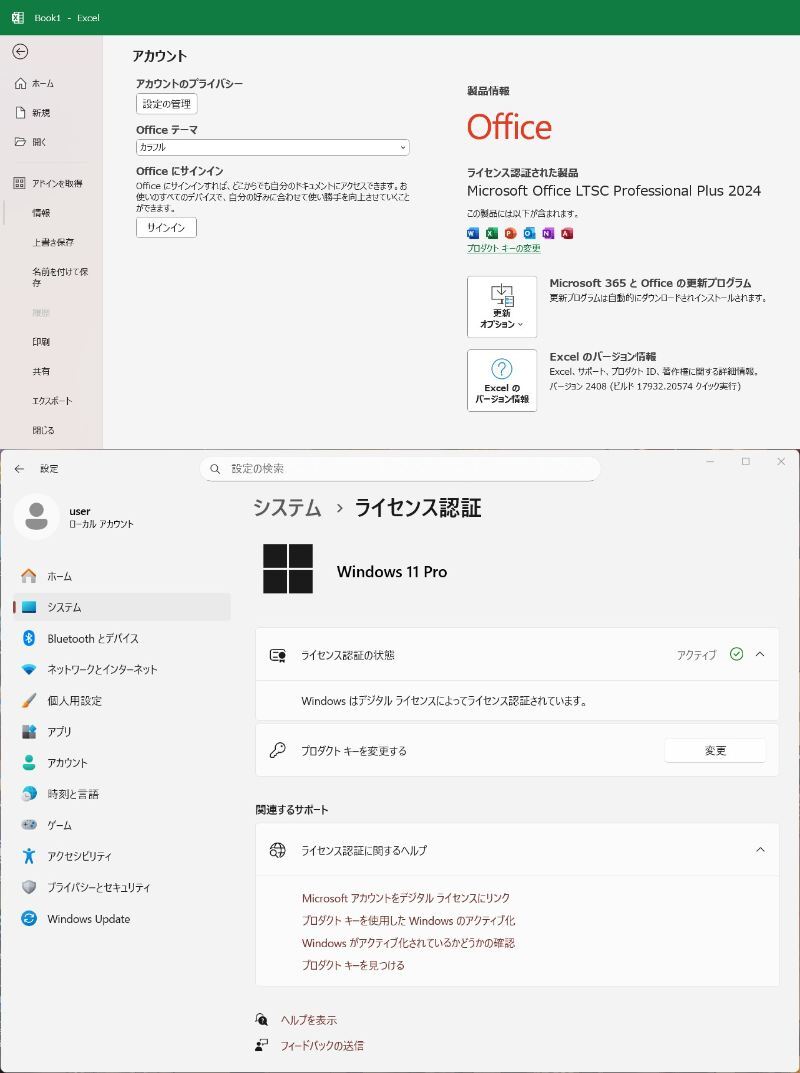The height and width of the screenshot is (1073, 800).
Task: Click the Update Options icon button
Action: (x=502, y=307)
